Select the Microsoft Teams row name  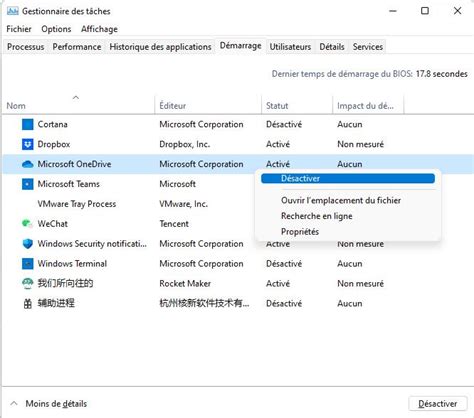click(69, 184)
